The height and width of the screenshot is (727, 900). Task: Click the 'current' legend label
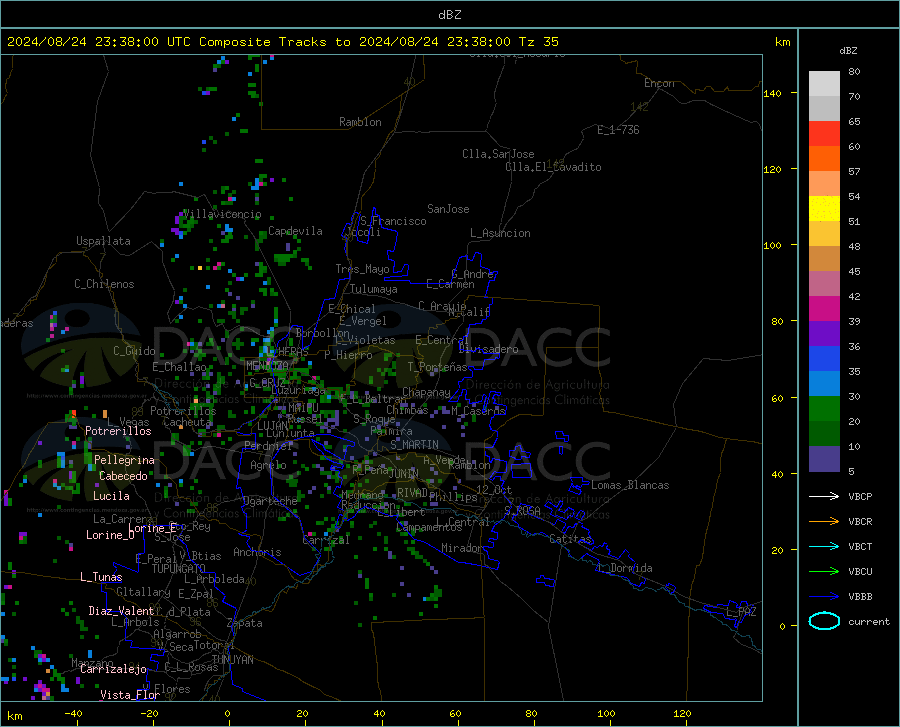[868, 621]
